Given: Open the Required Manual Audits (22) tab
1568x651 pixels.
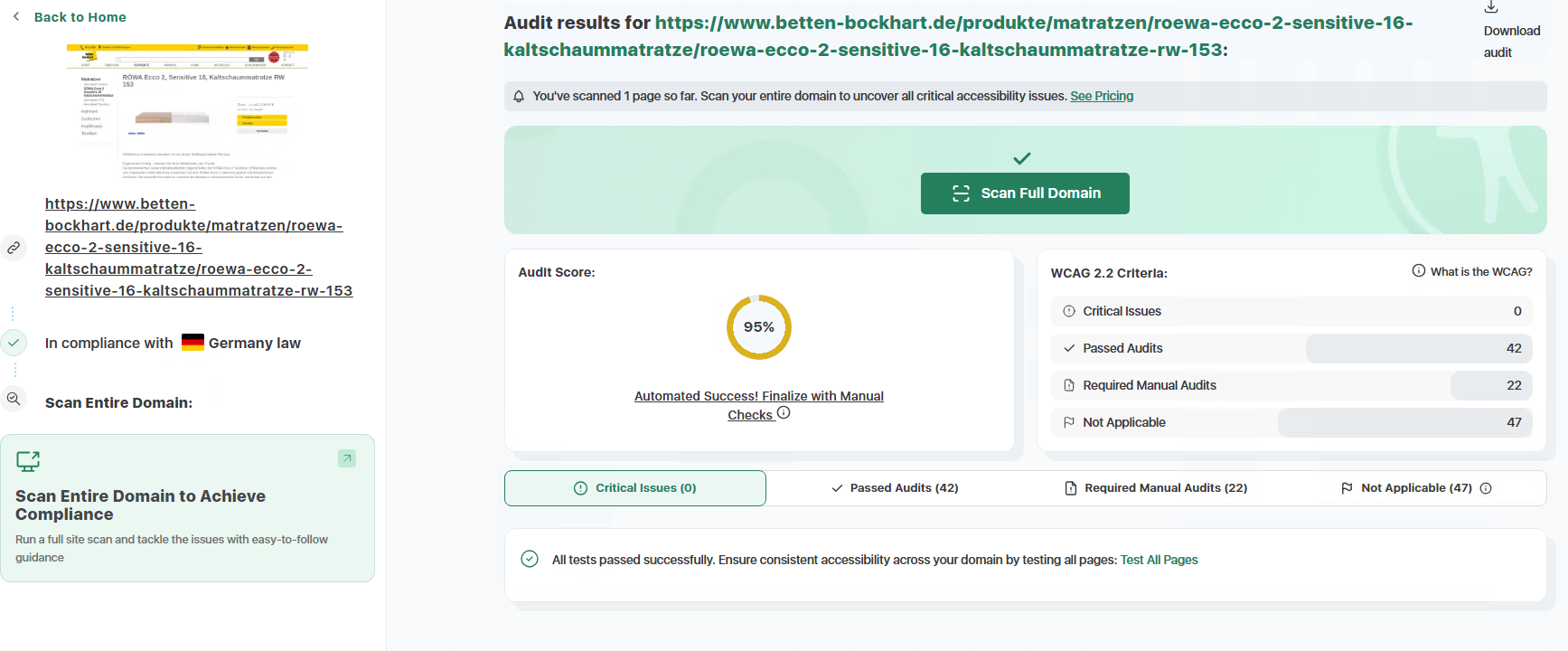Looking at the screenshot, I should click(1156, 488).
